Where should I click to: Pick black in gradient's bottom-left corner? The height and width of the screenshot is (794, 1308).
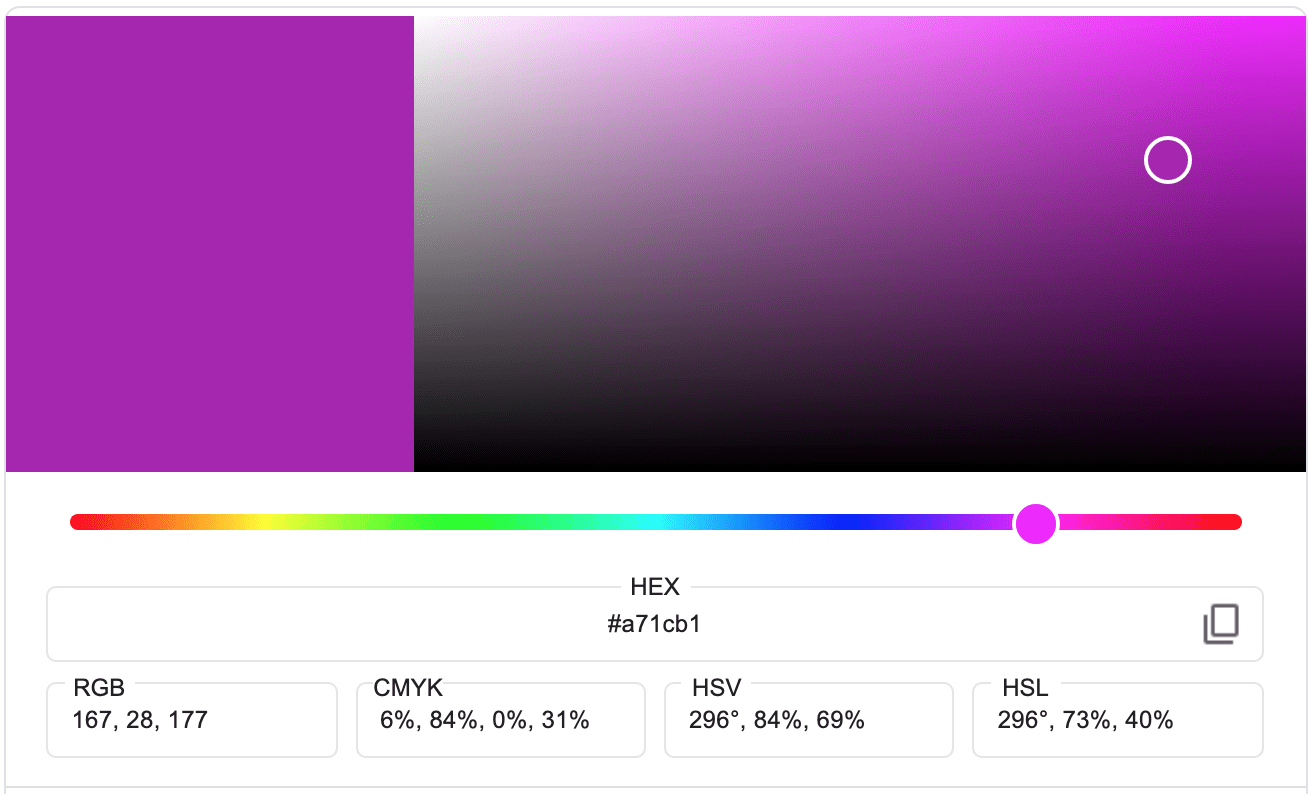click(x=417, y=468)
